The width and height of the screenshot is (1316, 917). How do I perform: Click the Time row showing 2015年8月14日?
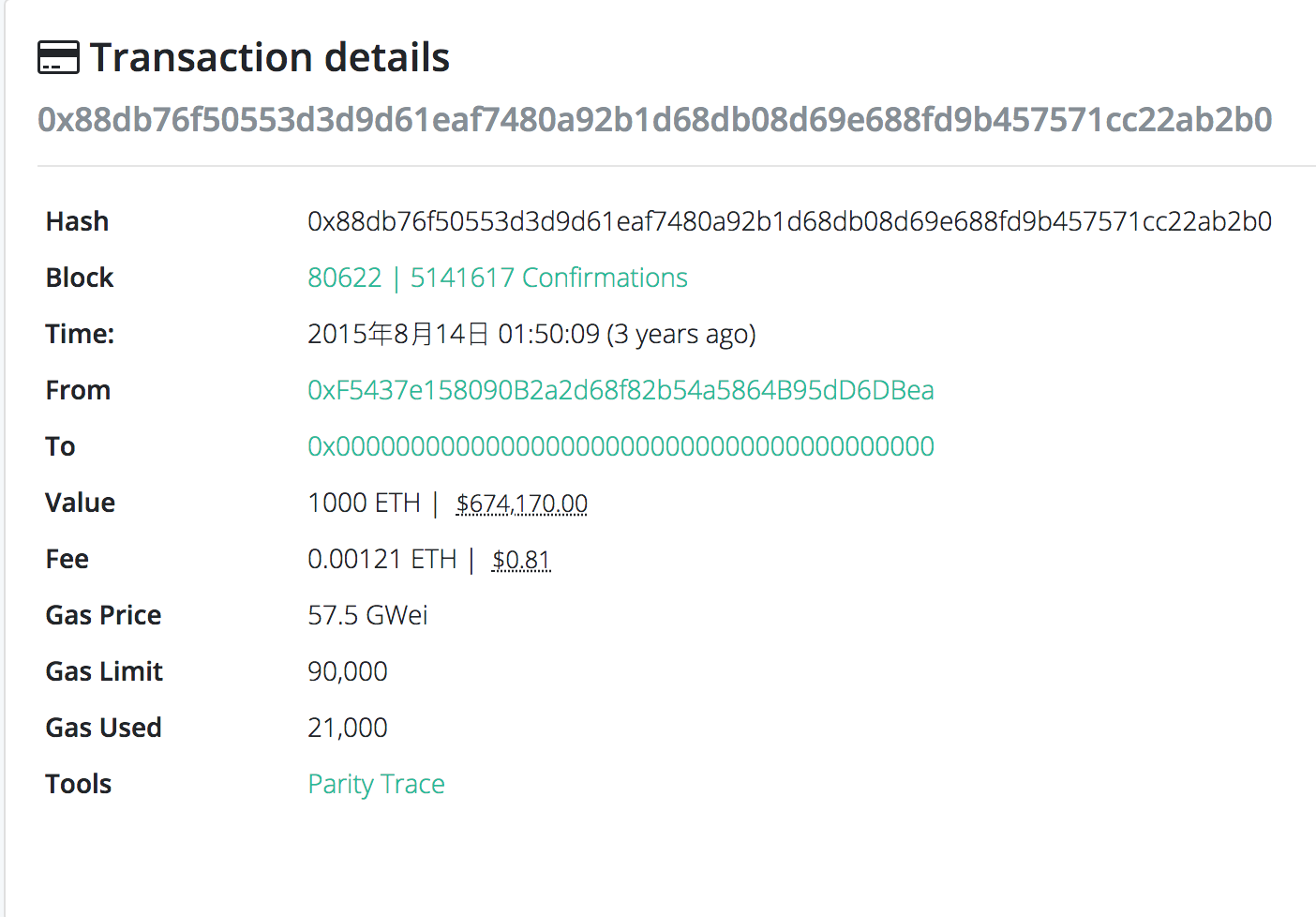pos(531,334)
